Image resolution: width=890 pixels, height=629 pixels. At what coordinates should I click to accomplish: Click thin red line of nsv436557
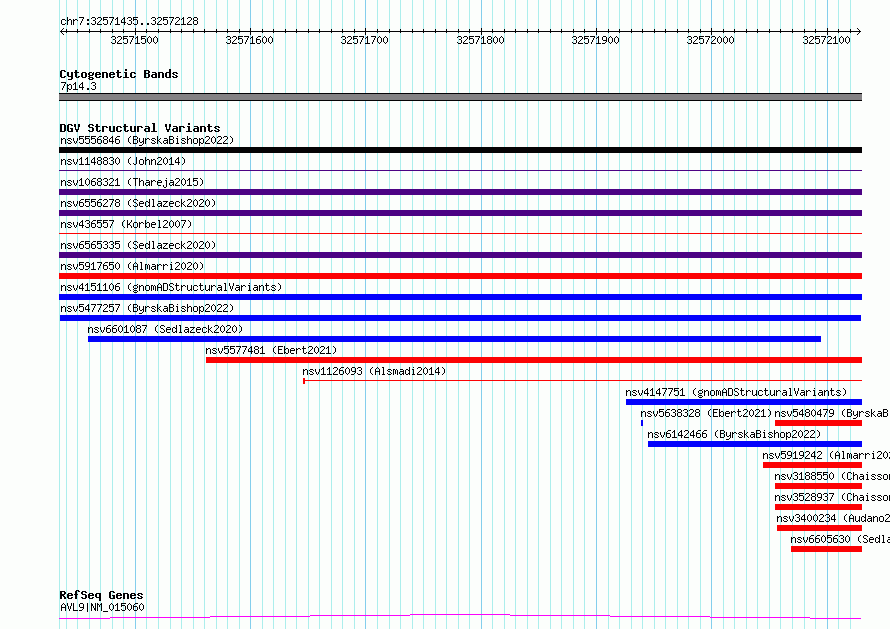[x=460, y=233]
